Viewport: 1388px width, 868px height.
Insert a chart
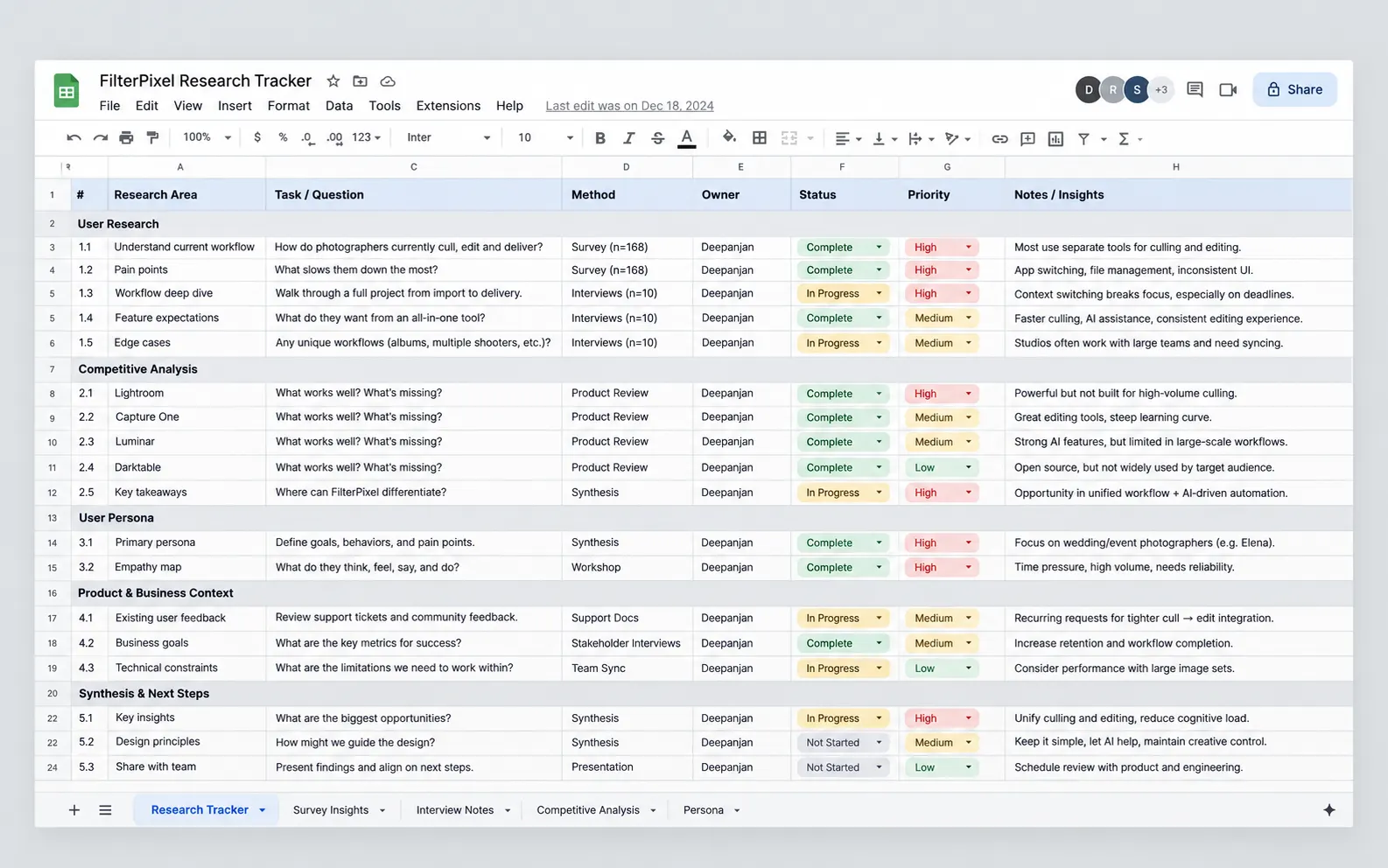coord(1055,138)
